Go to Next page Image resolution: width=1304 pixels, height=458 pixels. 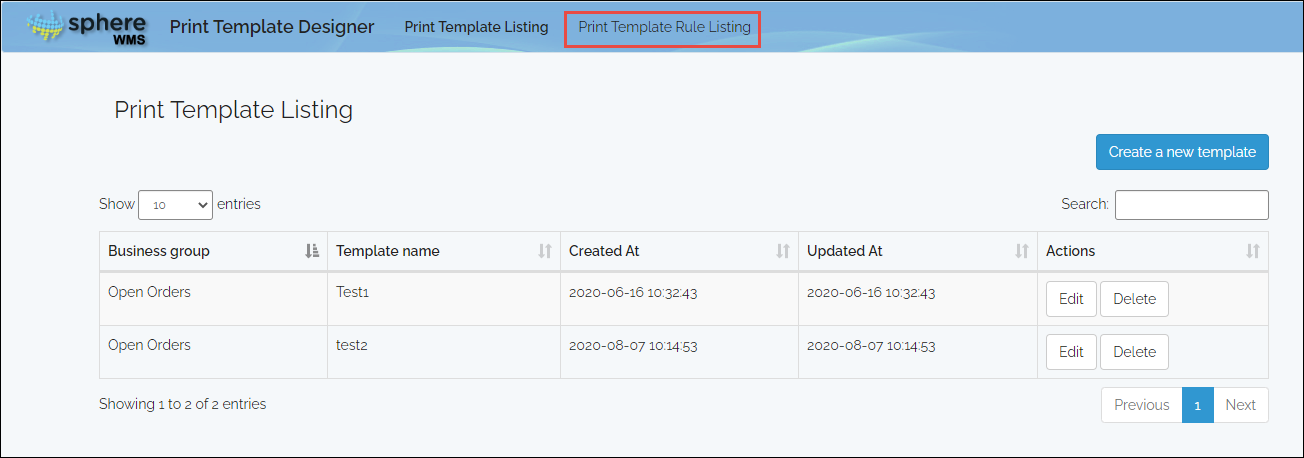(x=1240, y=405)
